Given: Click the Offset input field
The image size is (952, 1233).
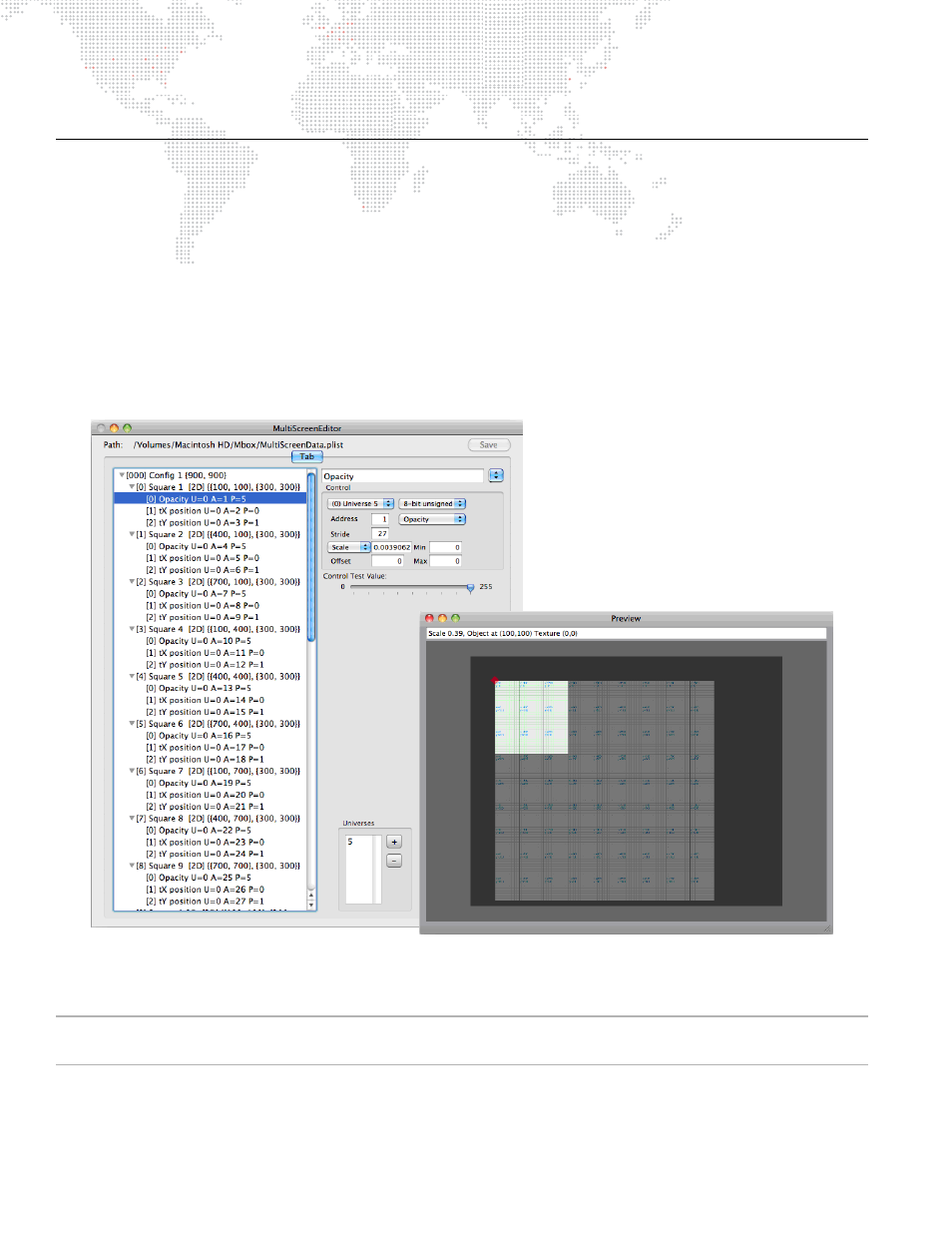Looking at the screenshot, I should tap(387, 561).
